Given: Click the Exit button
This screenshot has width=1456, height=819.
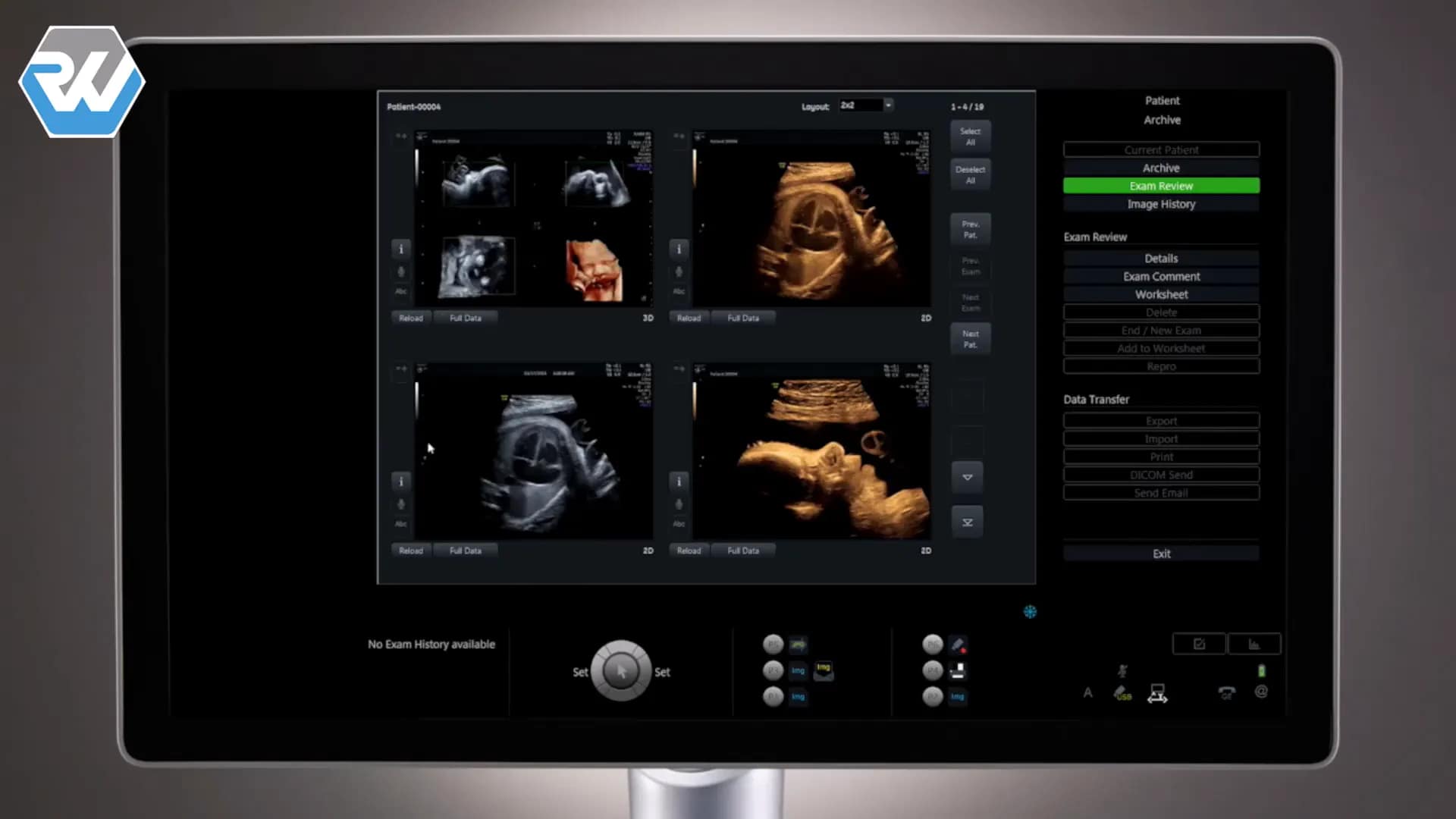Looking at the screenshot, I should pos(1161,554).
